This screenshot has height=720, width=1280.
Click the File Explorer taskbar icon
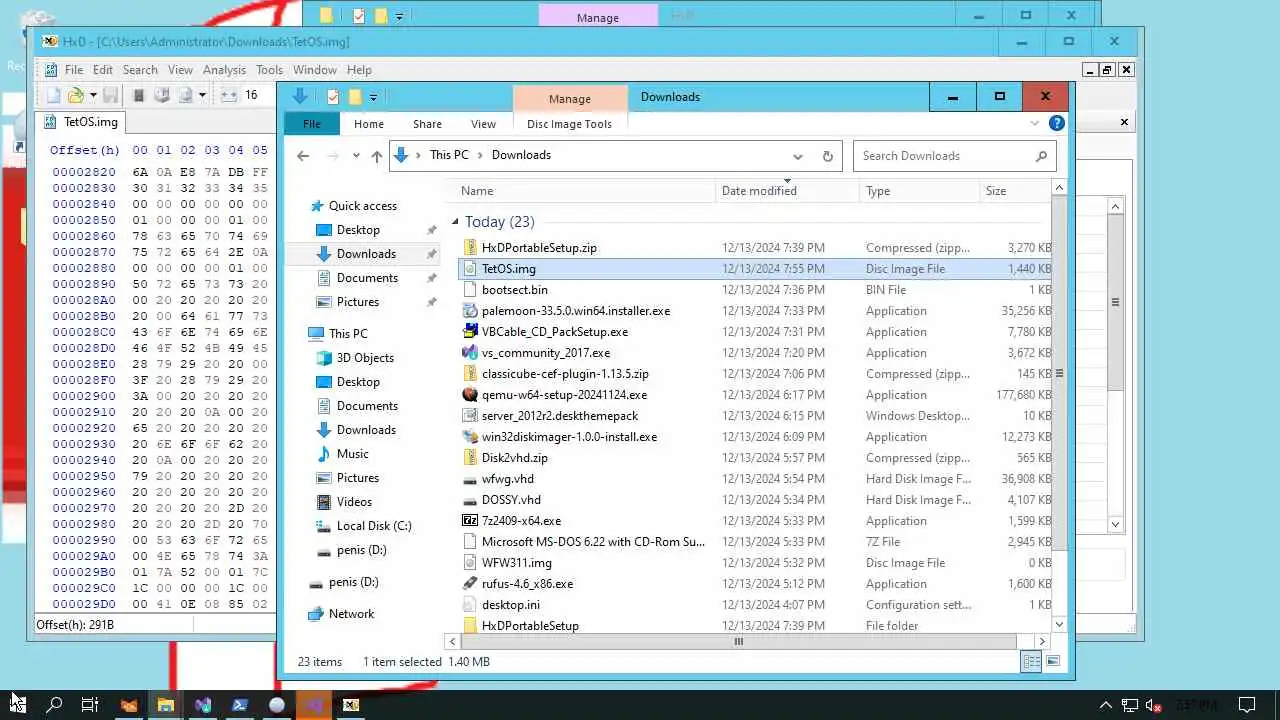[166, 705]
